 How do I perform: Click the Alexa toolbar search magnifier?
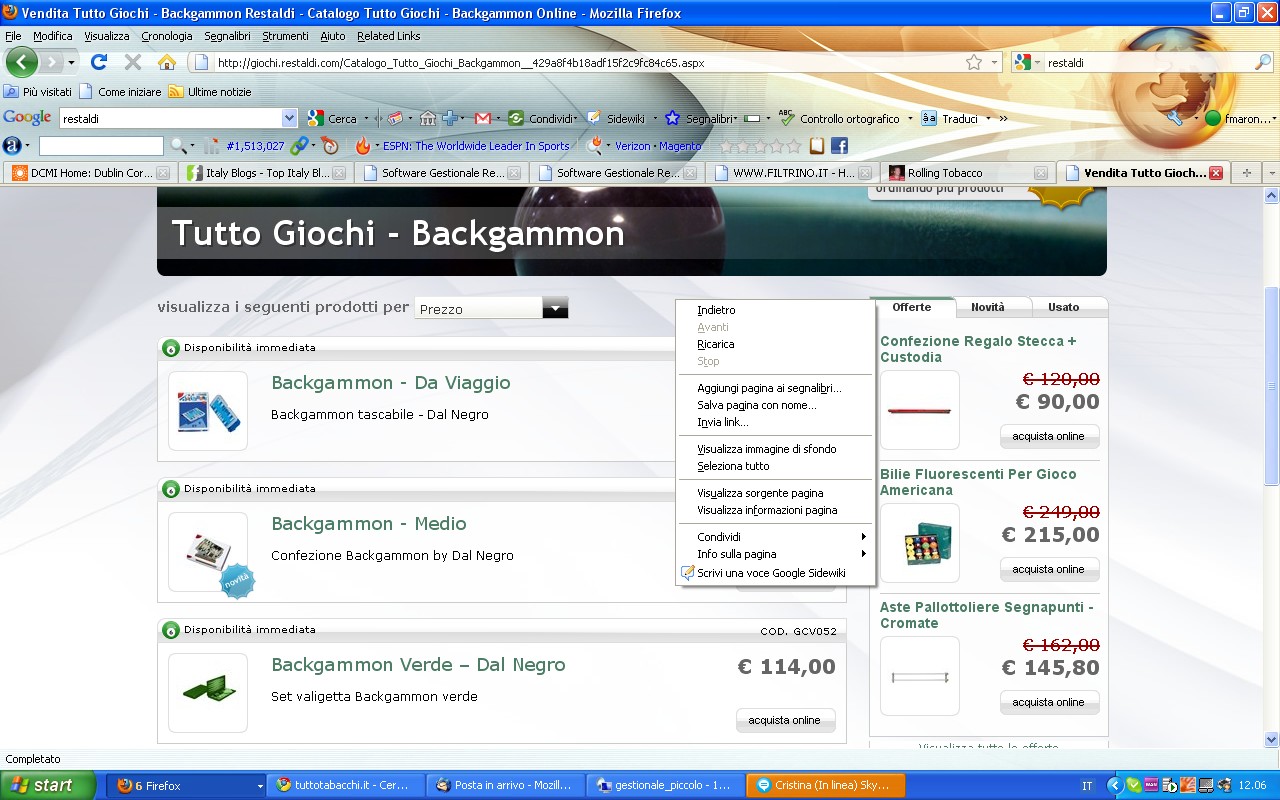pyautogui.click(x=178, y=146)
